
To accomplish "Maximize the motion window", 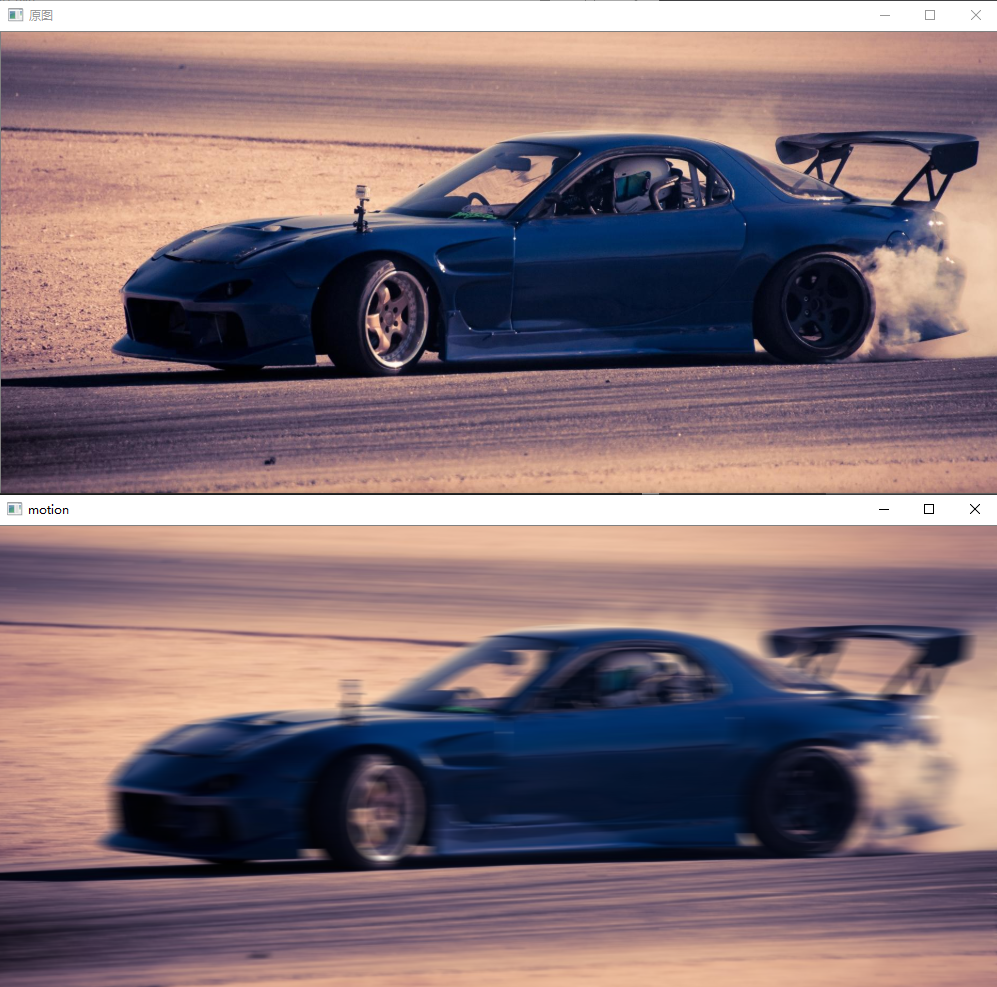I will pos(929,509).
